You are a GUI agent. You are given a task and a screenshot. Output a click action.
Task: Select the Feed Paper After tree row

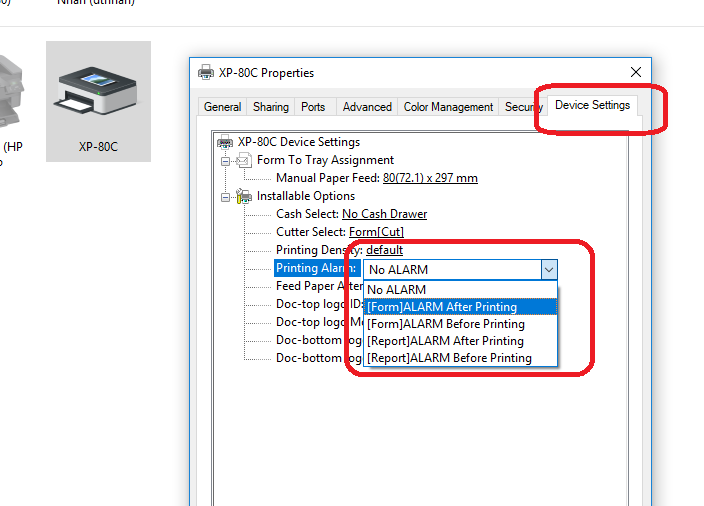319,286
